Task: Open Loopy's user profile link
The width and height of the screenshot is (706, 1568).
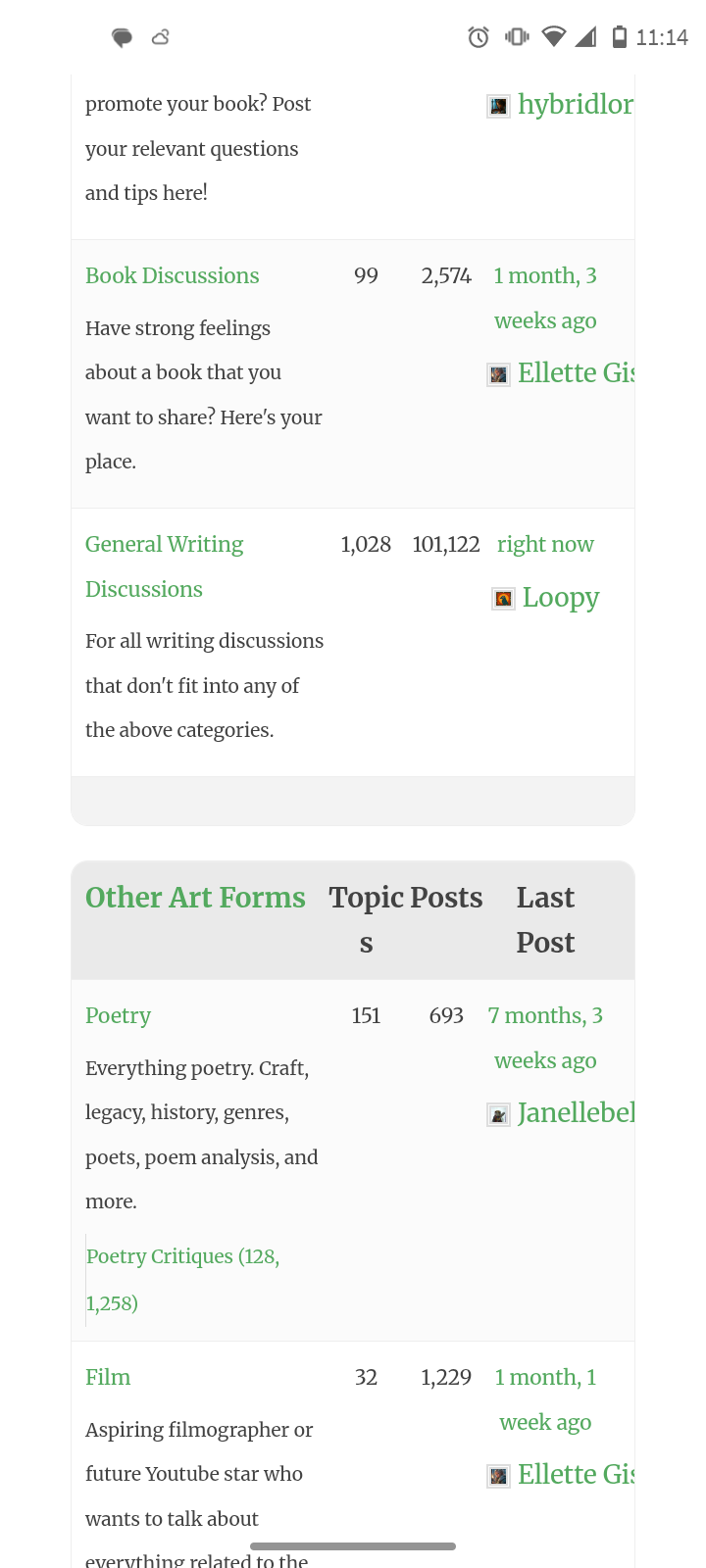Action: point(560,597)
